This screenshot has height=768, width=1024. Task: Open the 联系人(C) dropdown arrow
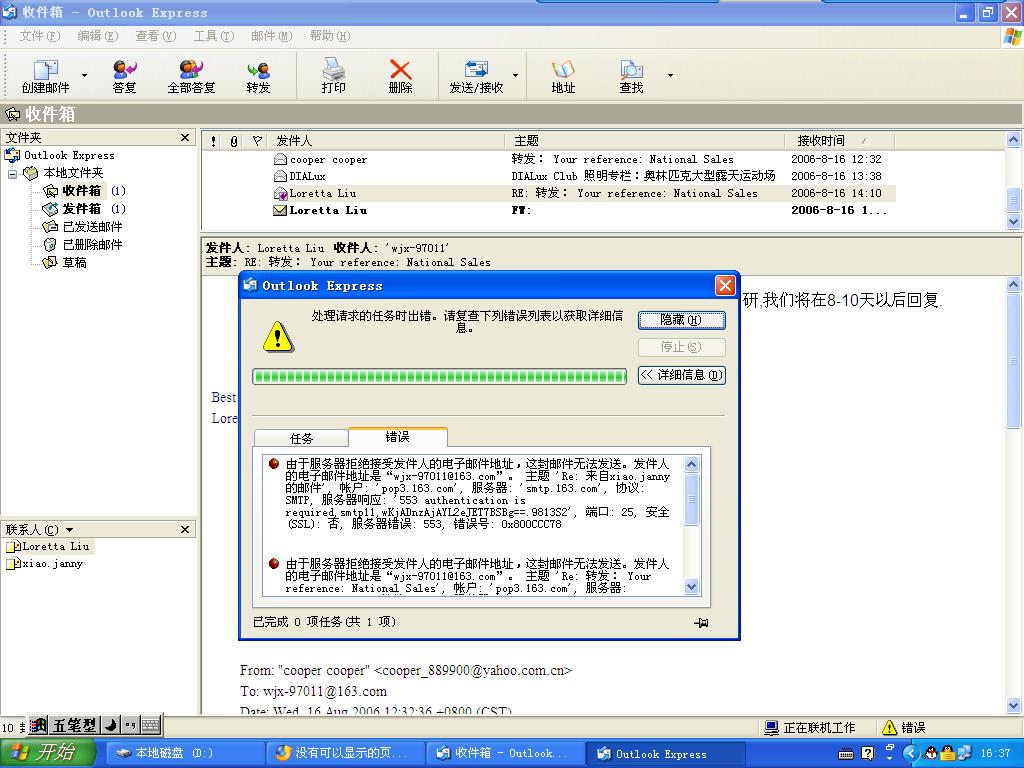(x=69, y=530)
